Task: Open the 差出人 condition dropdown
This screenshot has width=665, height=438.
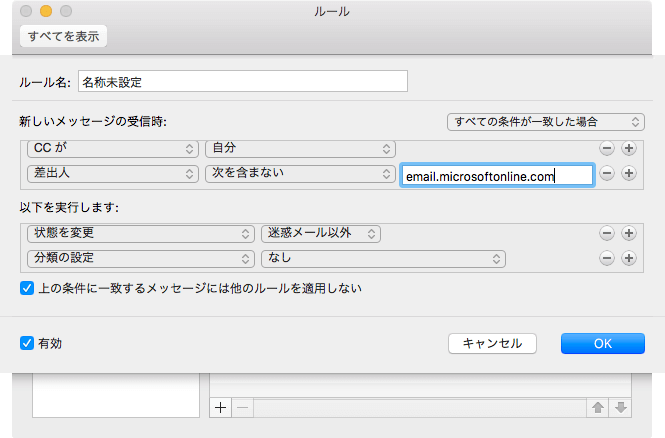Action: pos(113,173)
